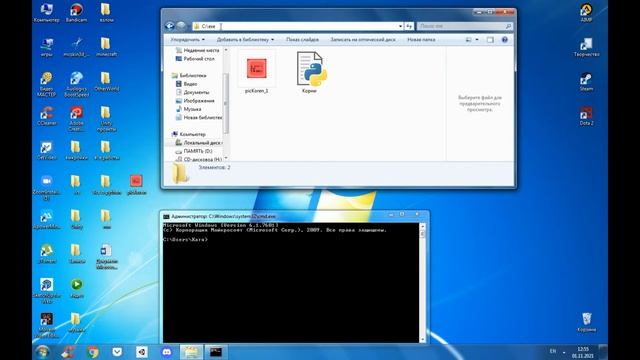Click the Explorer search box
The image size is (640, 360).
coord(464,26)
